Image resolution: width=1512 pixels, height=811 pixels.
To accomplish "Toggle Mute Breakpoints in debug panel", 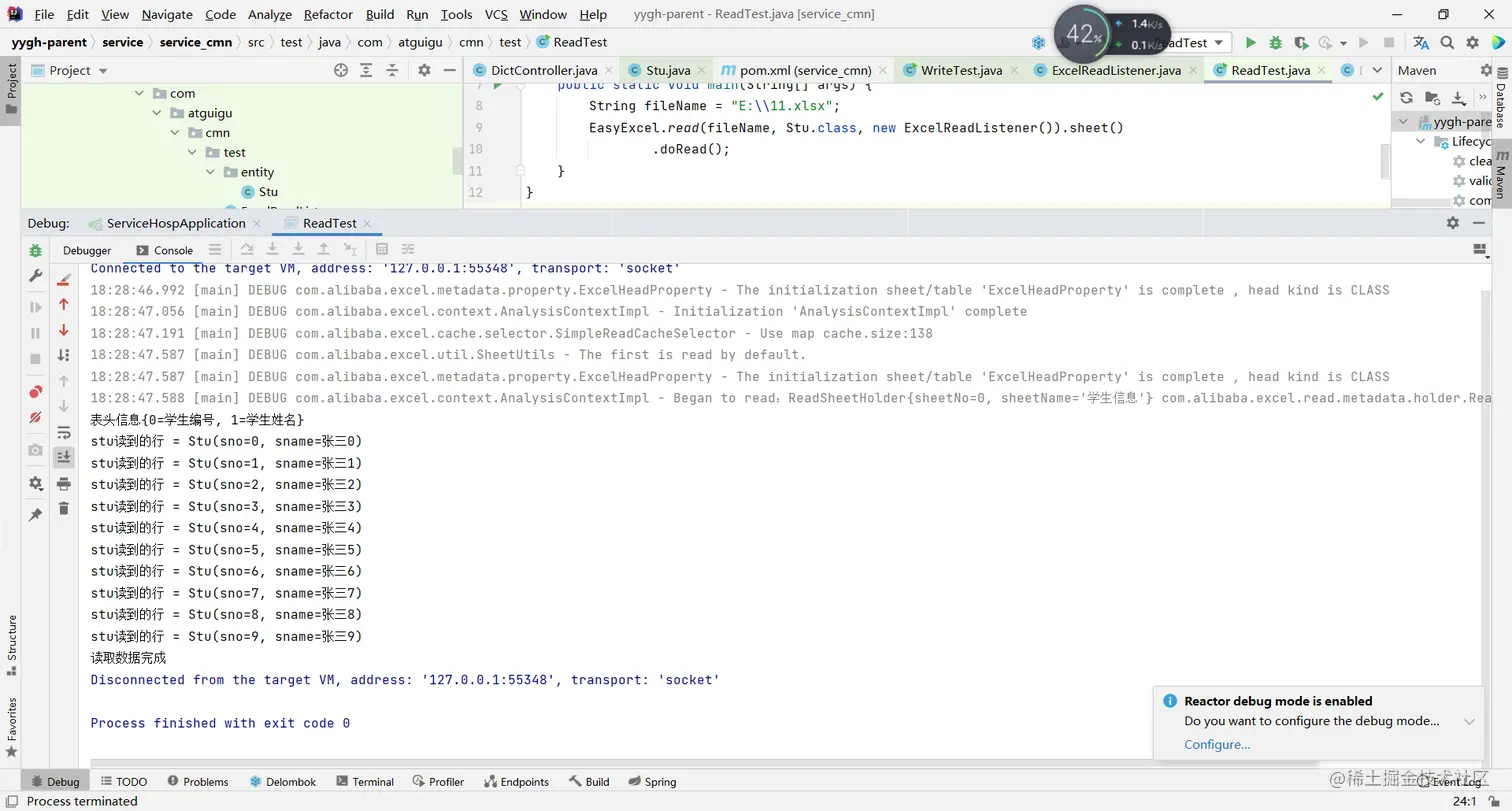I will coord(36,417).
